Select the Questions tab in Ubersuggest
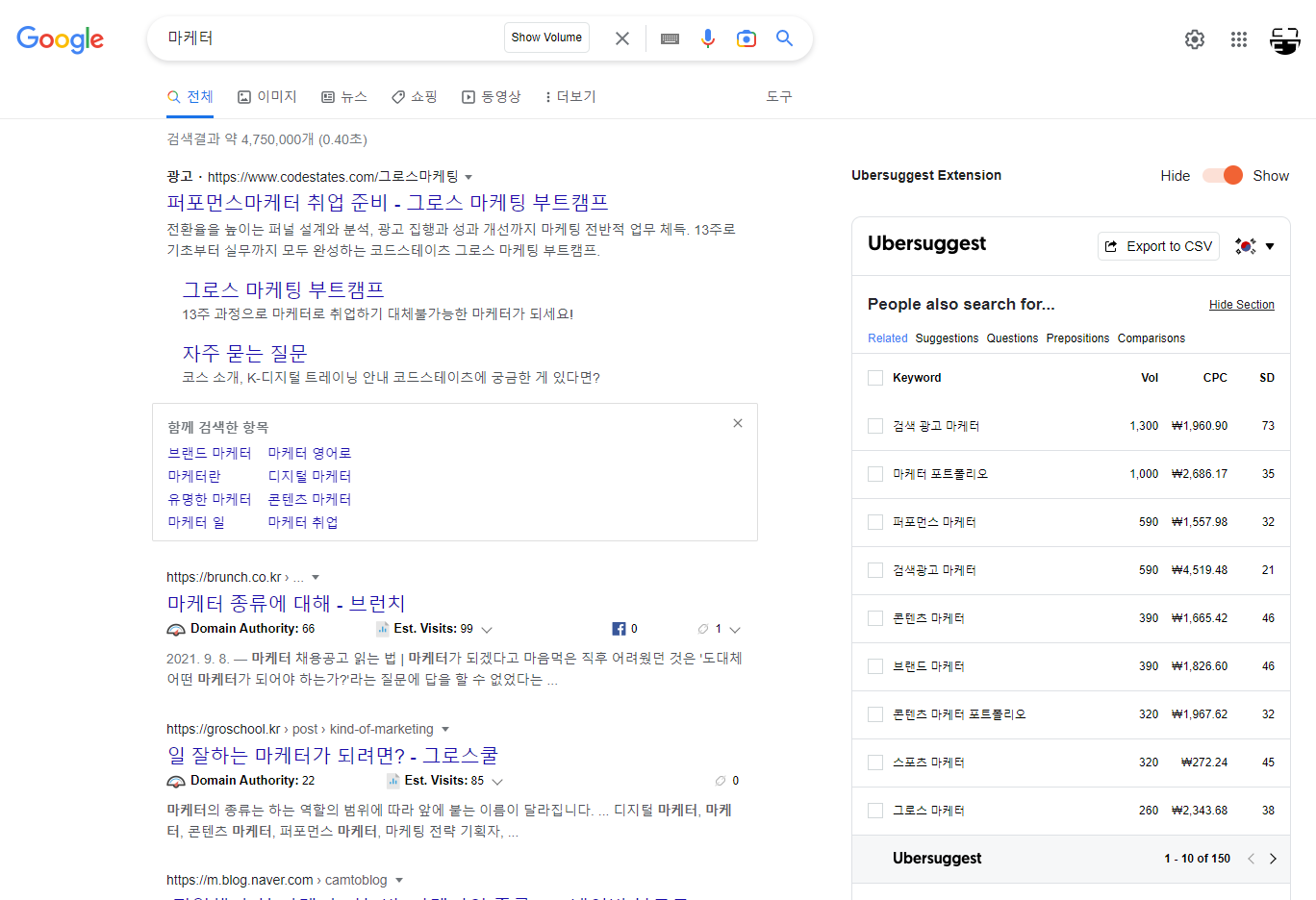Viewport: 1316px width, 900px height. 1012,338
